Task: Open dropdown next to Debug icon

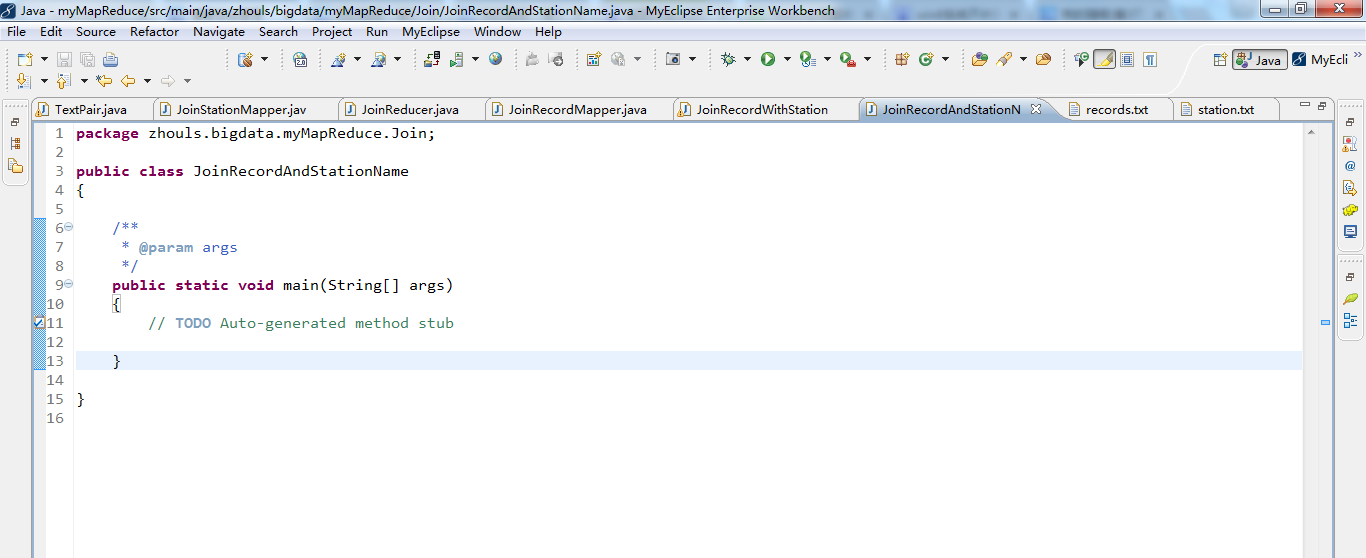Action: click(747, 60)
